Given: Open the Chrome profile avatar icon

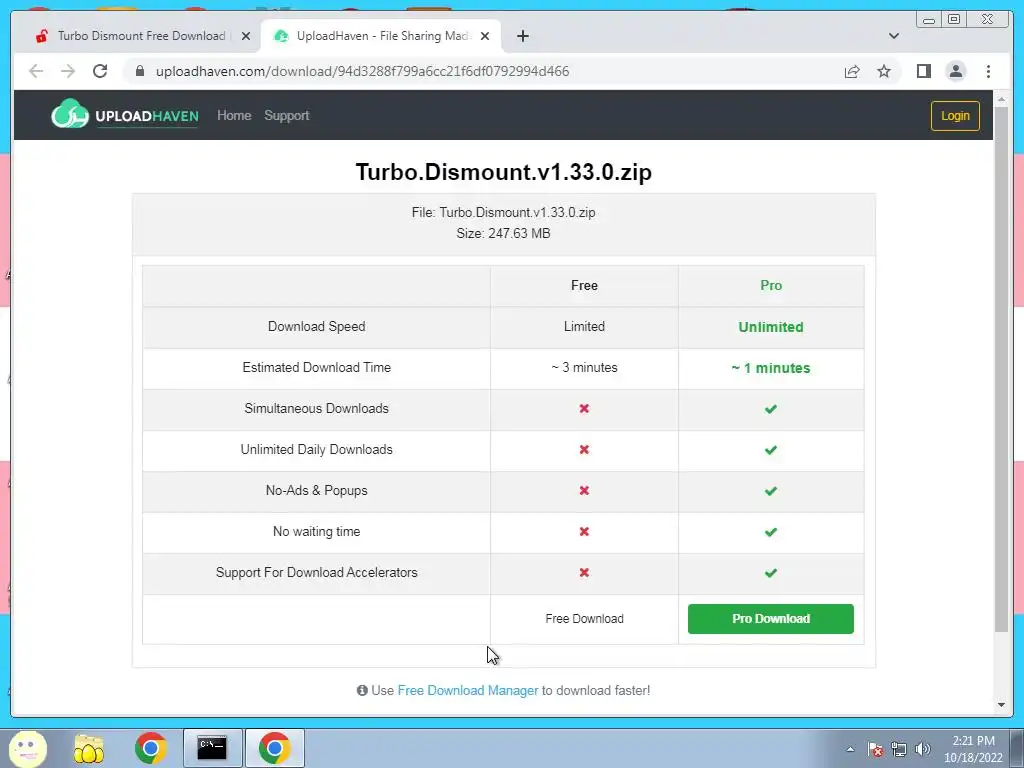Looking at the screenshot, I should [955, 71].
